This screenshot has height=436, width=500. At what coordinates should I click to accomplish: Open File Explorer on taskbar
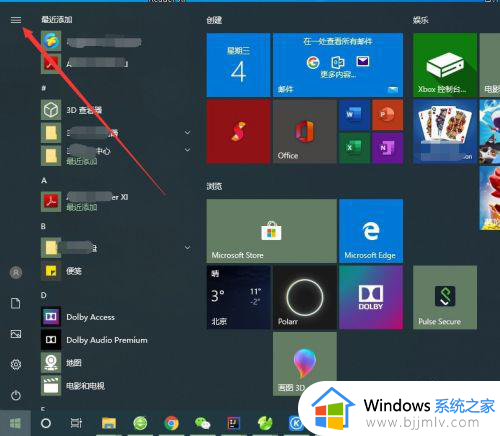(x=109, y=423)
